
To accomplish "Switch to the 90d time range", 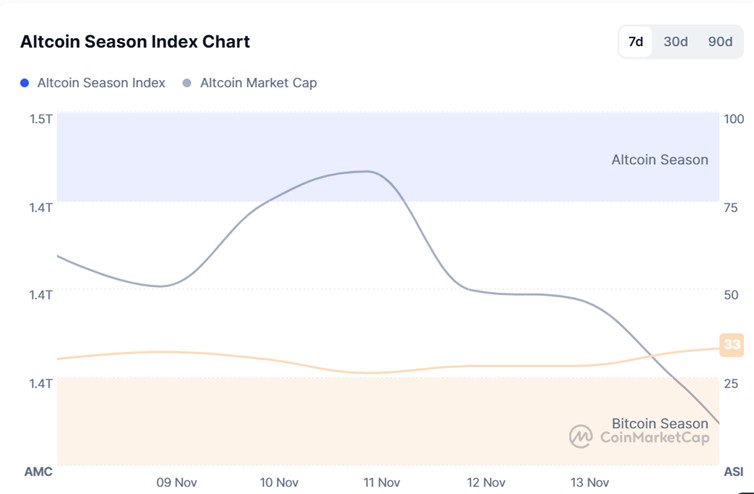I will click(720, 42).
